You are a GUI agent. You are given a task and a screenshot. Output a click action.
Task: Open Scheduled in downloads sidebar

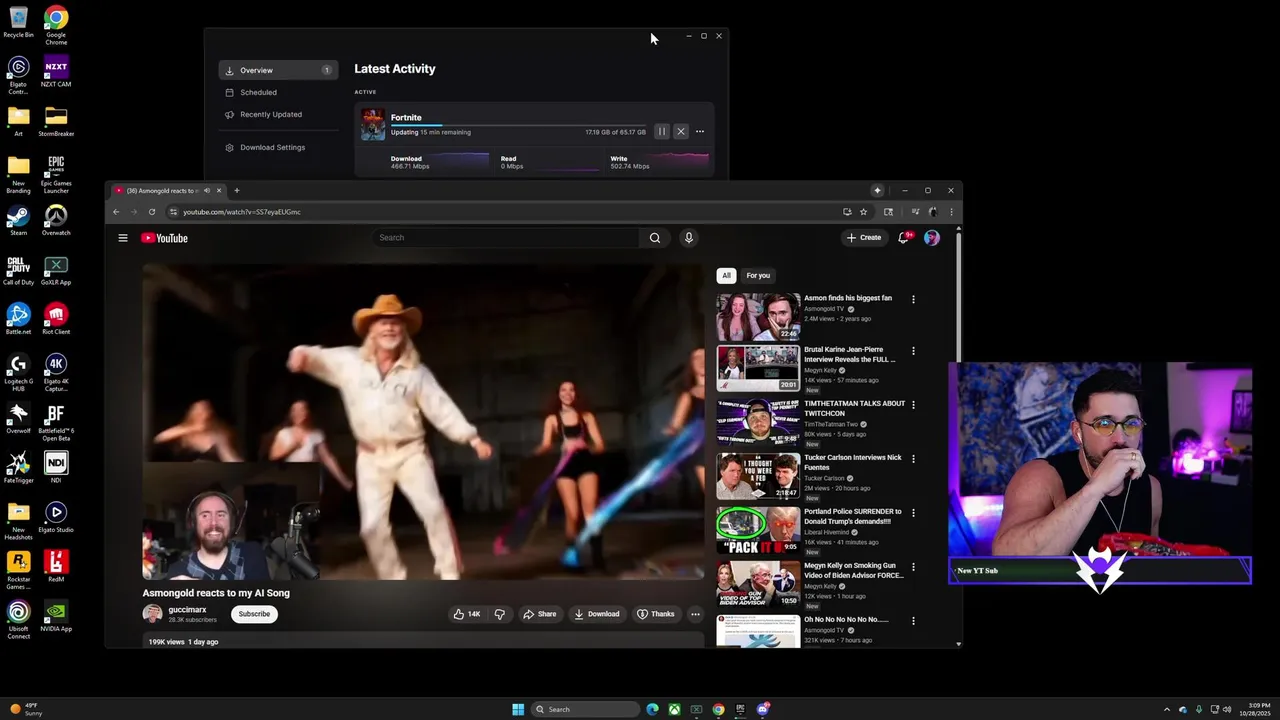tap(258, 92)
